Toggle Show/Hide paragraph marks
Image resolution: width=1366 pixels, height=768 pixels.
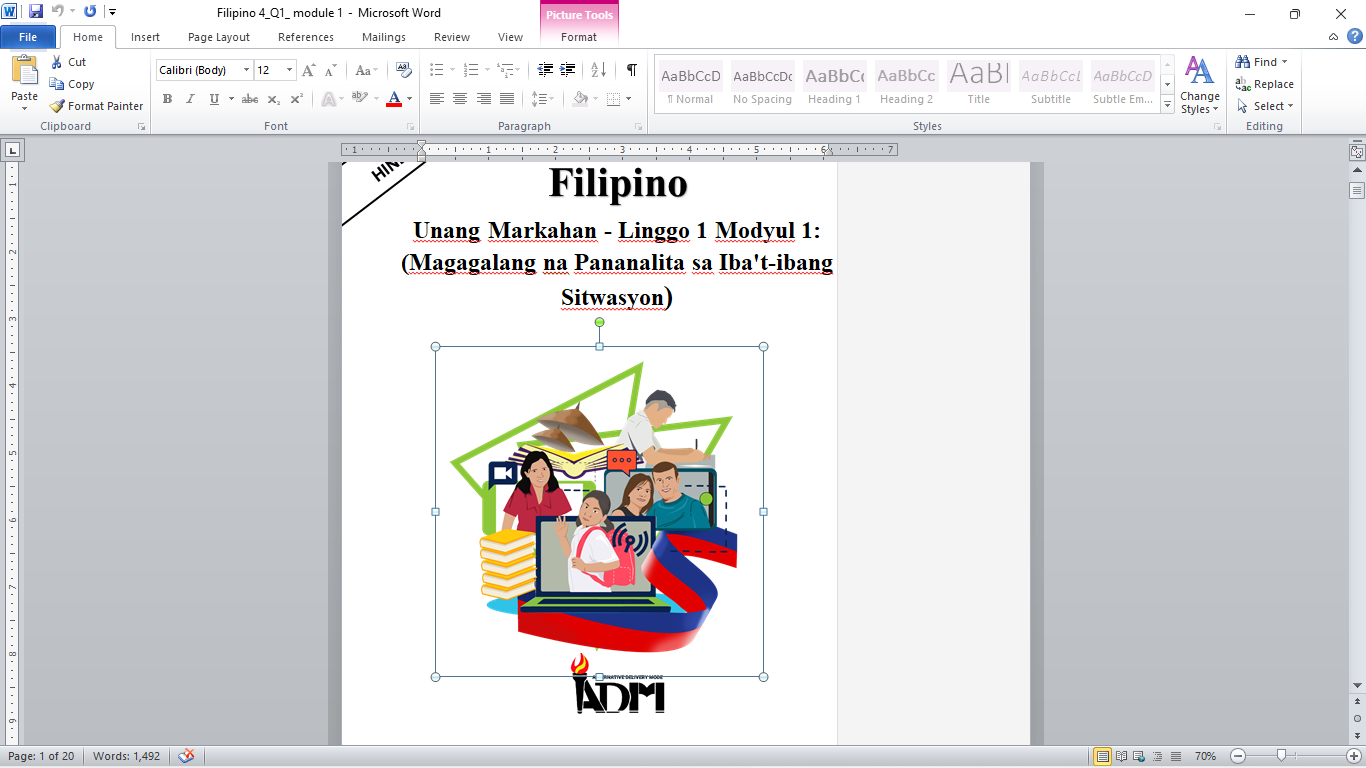click(x=632, y=70)
